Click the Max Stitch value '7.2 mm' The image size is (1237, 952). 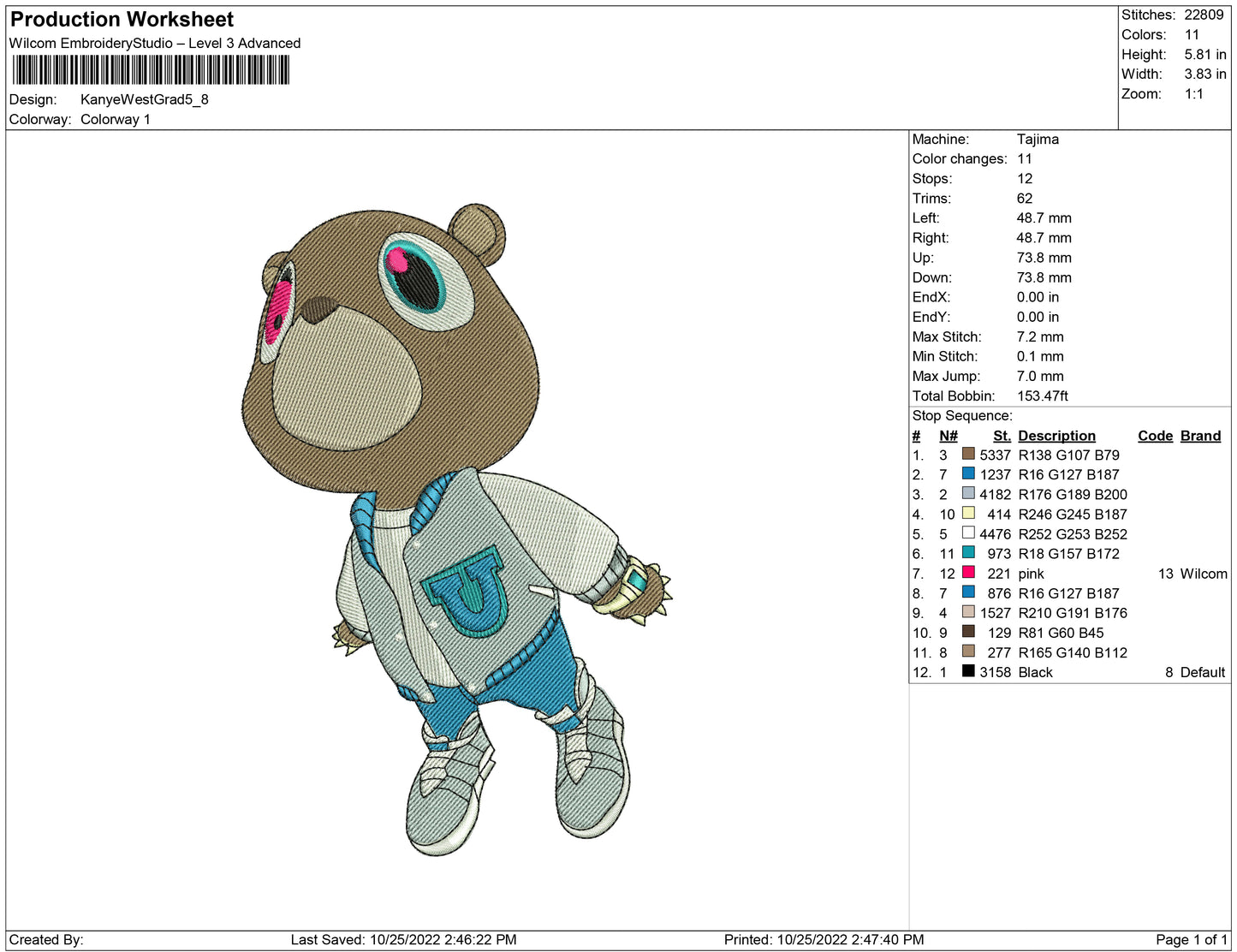pyautogui.click(x=1040, y=336)
